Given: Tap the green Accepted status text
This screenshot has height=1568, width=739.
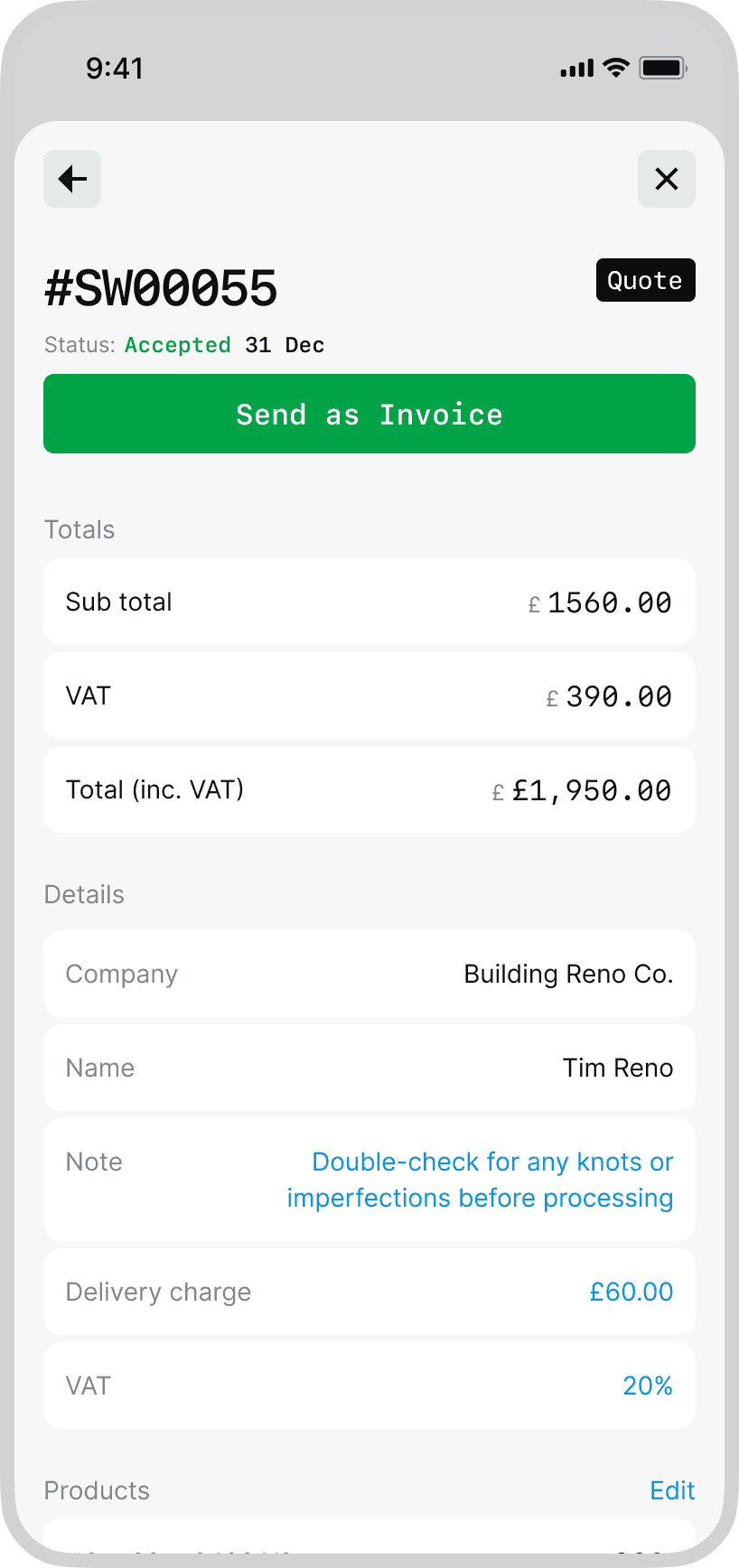Looking at the screenshot, I should point(178,345).
